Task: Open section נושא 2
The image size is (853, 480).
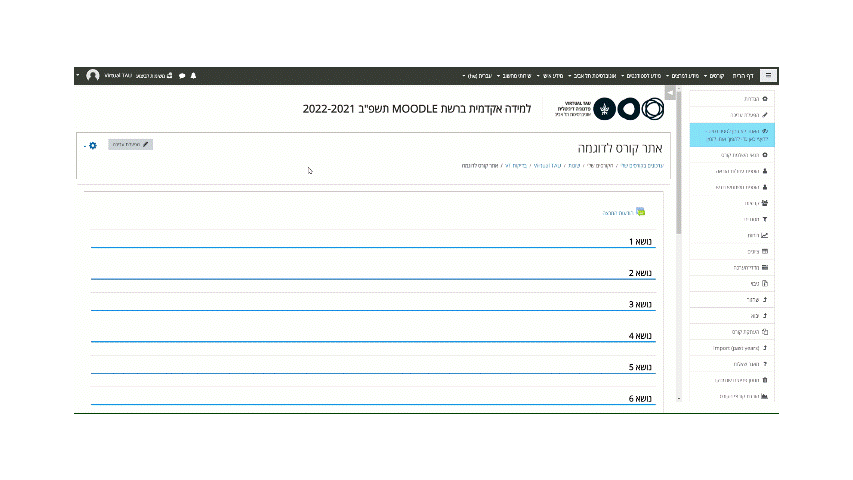Action: [640, 273]
